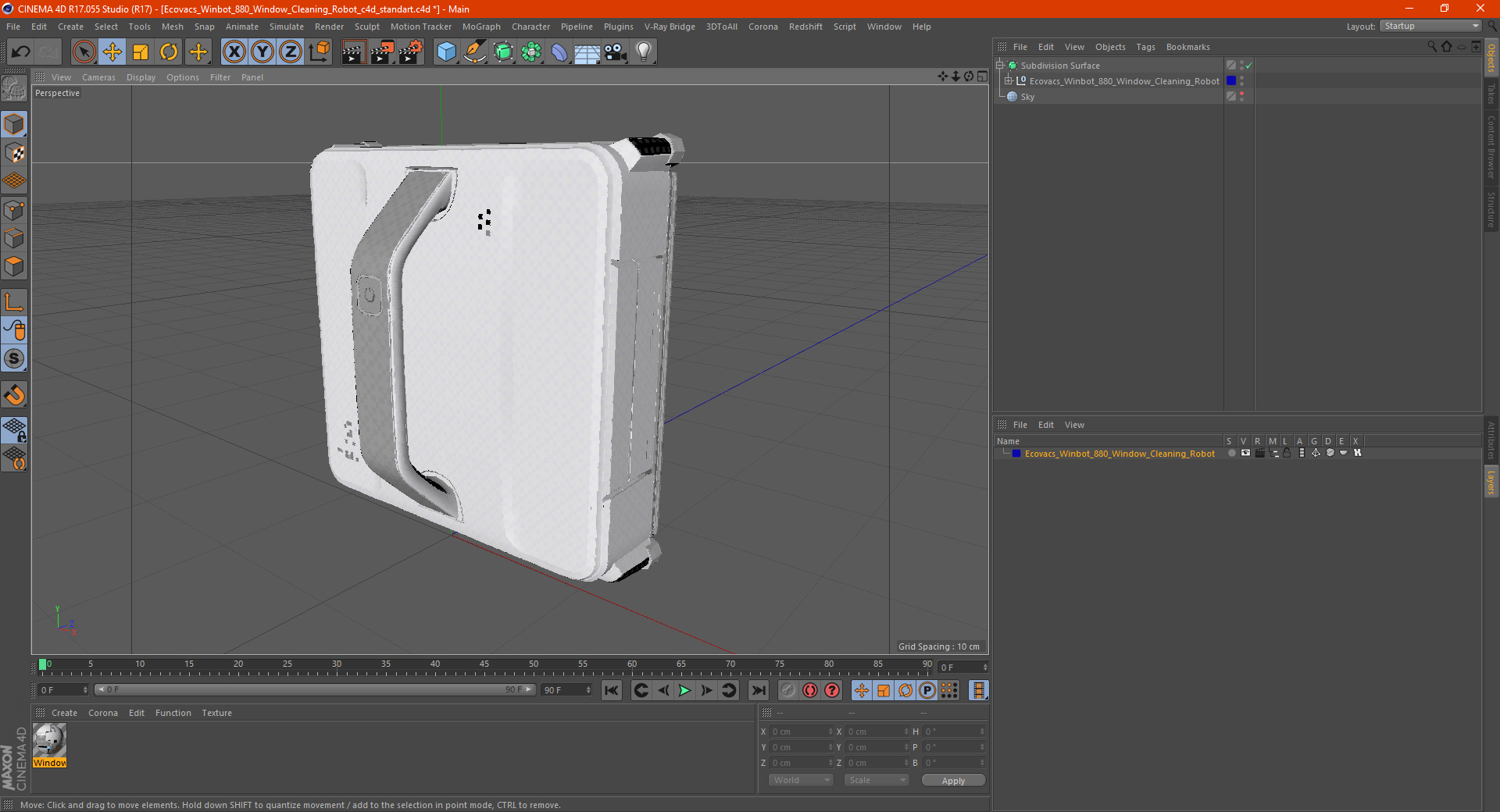Toggle Subdivision Surface green enable checkmark
The width and height of the screenshot is (1500, 812).
pyautogui.click(x=1248, y=66)
